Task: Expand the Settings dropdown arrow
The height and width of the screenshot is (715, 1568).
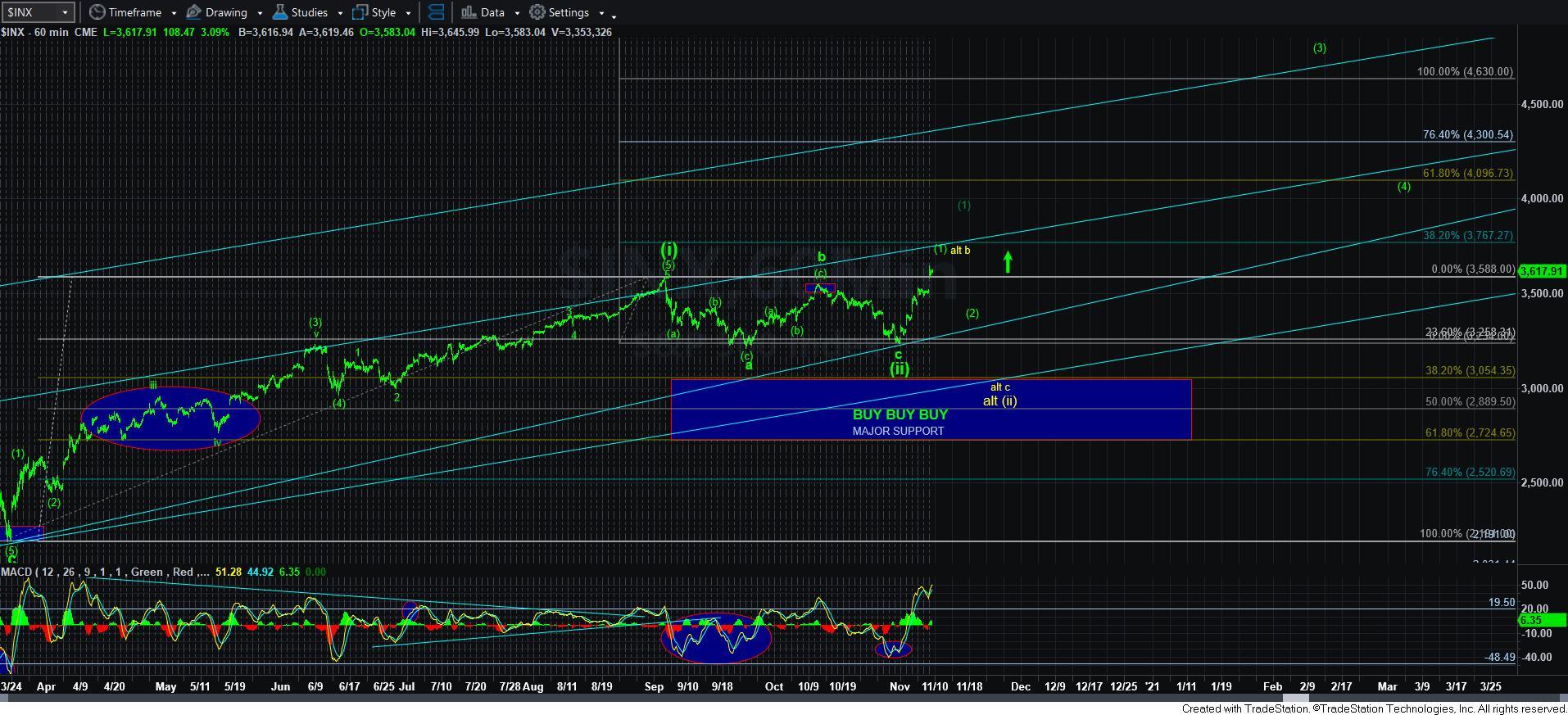Action: click(601, 13)
